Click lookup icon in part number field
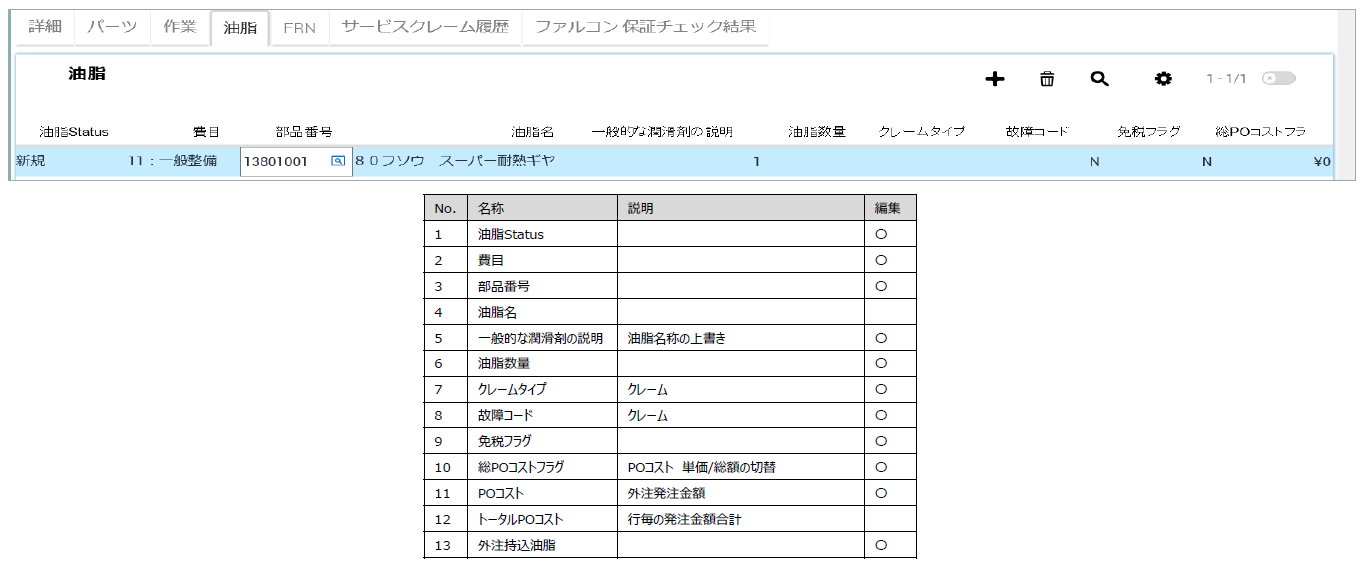1369x565 pixels. [x=338, y=161]
